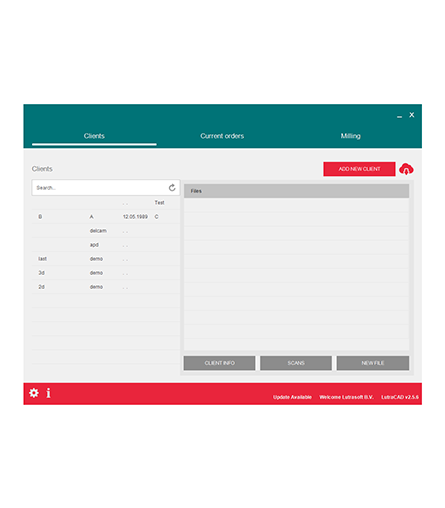Image resolution: width=445 pixels, height=508 pixels.
Task: Select the apd client row
Action: click(106, 245)
